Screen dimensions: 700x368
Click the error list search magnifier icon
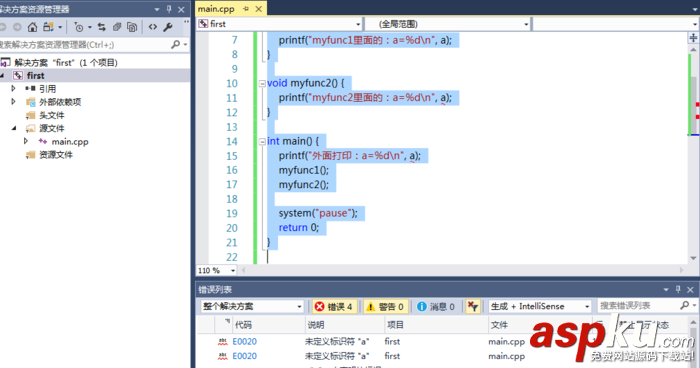[x=684, y=305]
